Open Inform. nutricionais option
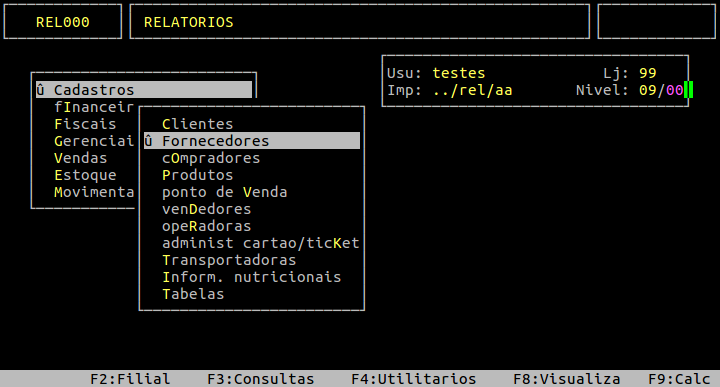Image resolution: width=720 pixels, height=387 pixels. [252, 277]
